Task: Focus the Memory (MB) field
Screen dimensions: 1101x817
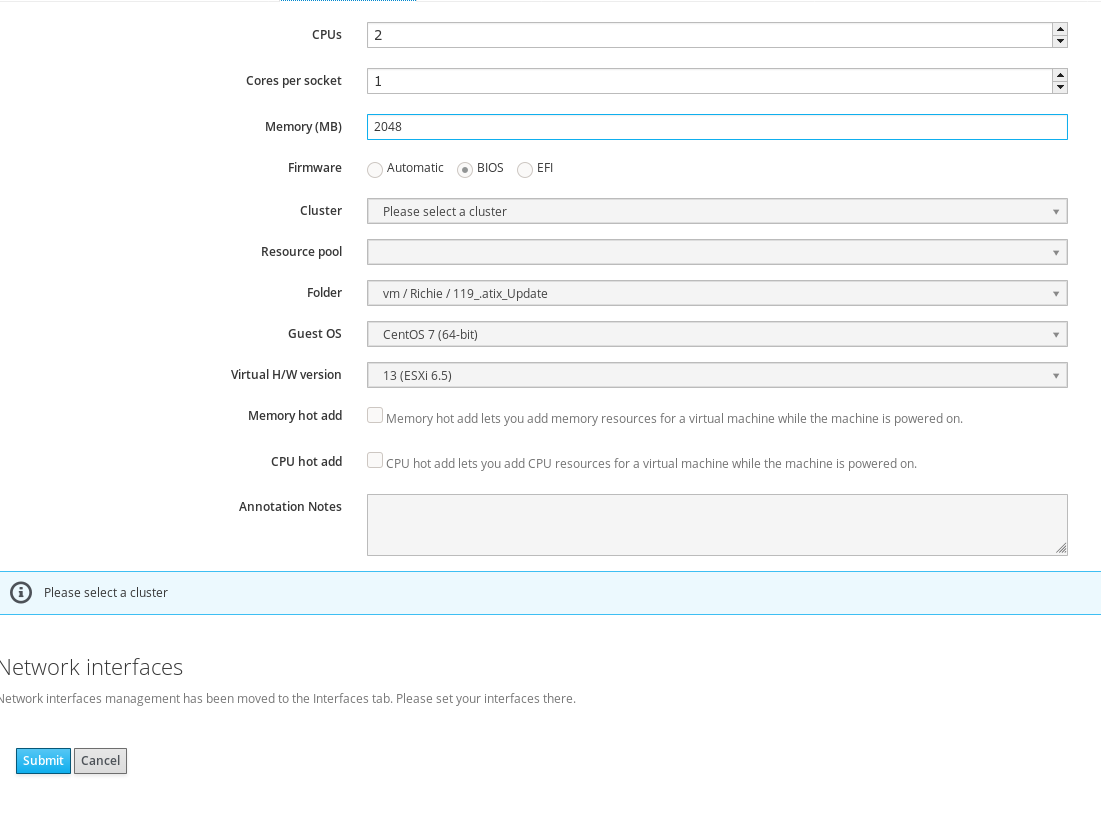Action: 717,127
